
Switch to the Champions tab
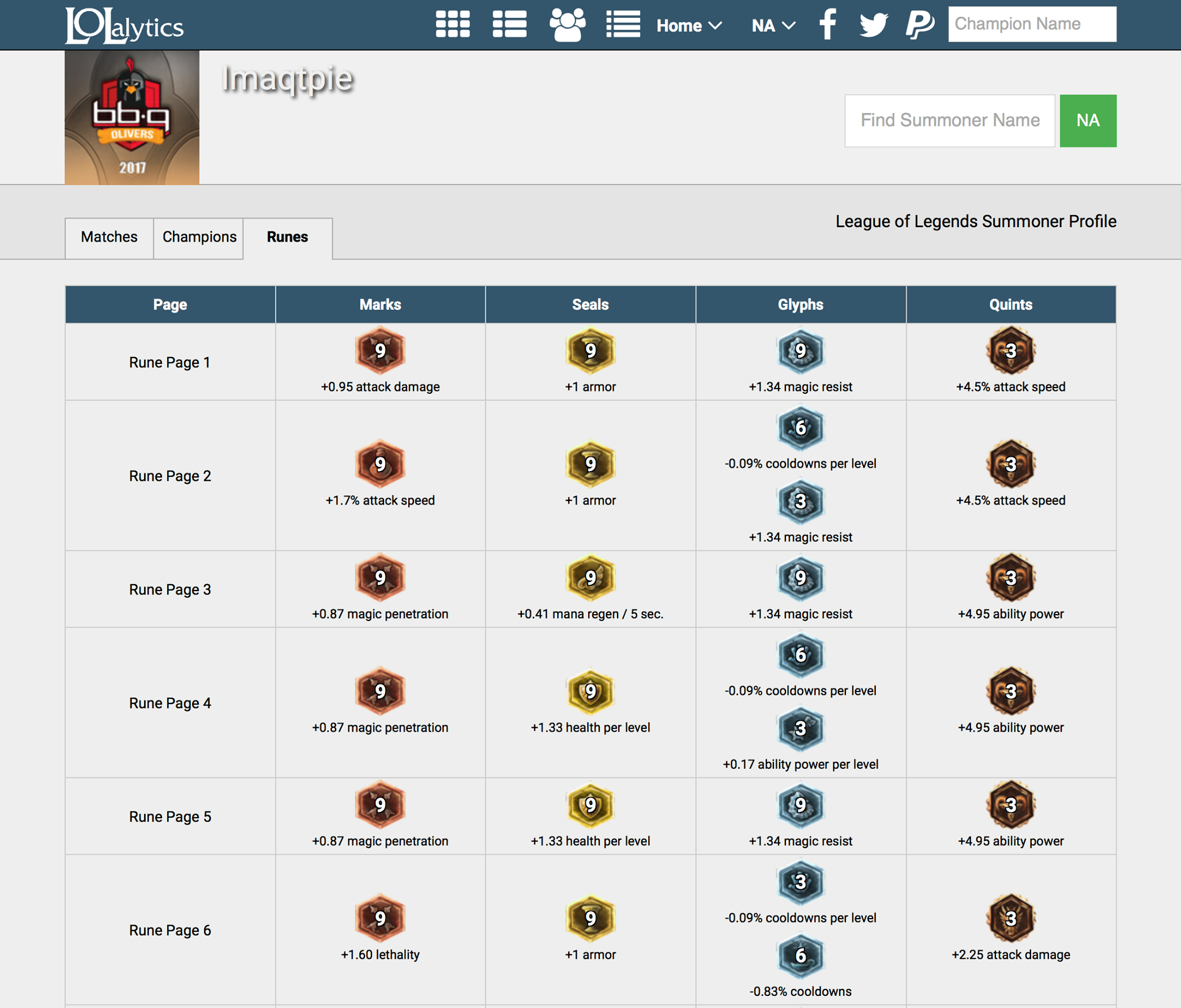tap(199, 238)
